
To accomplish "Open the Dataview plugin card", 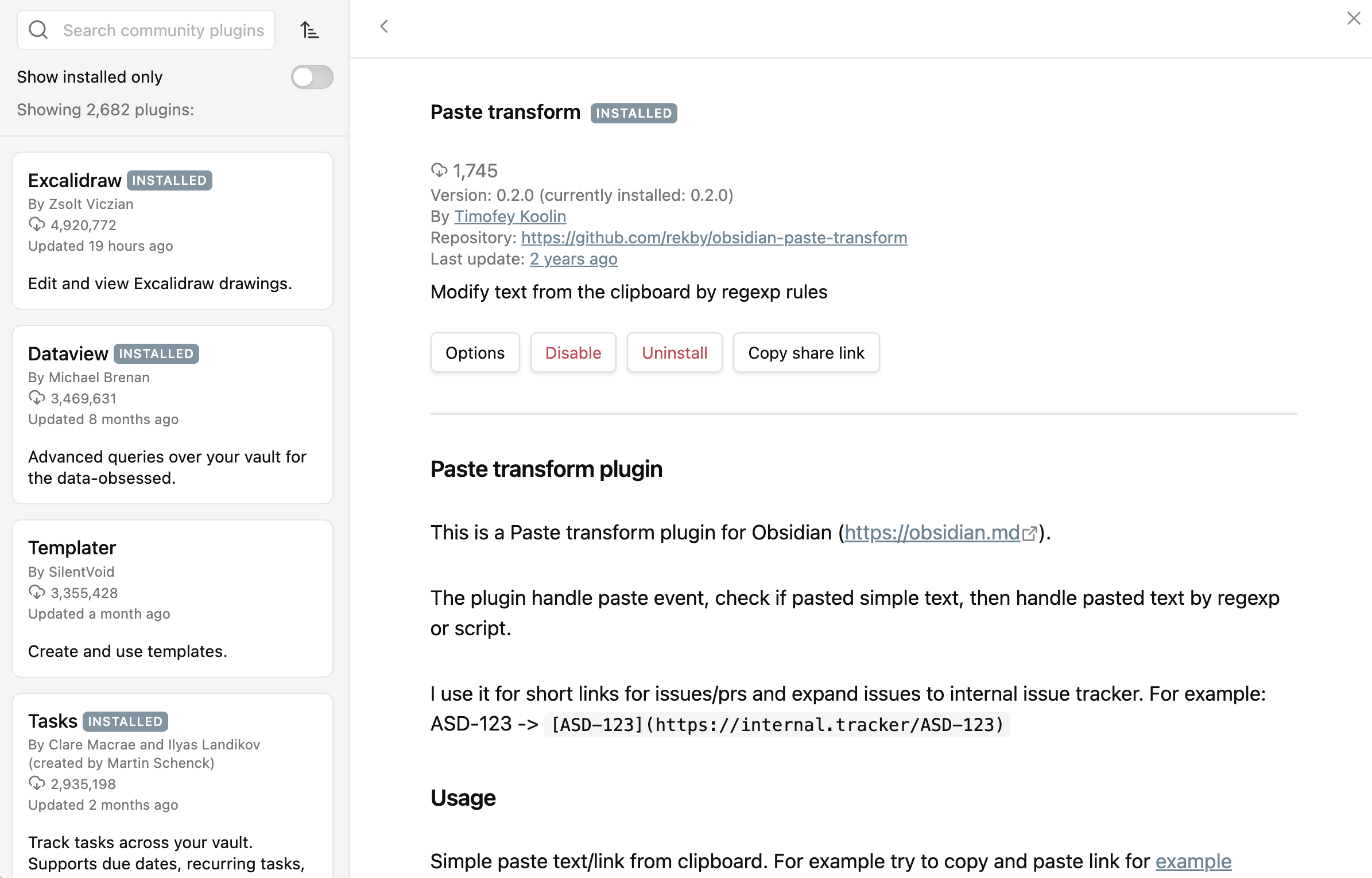I will 172,414.
